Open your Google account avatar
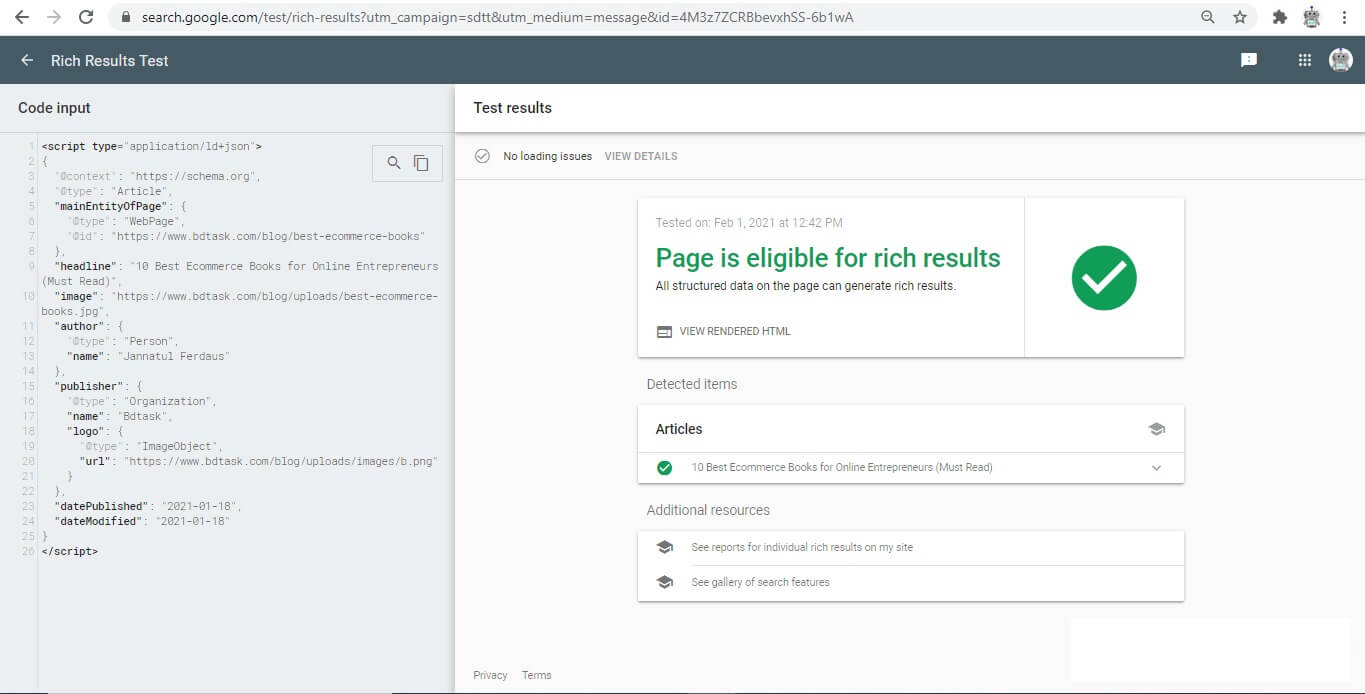This screenshot has width=1365, height=694. (x=1340, y=60)
